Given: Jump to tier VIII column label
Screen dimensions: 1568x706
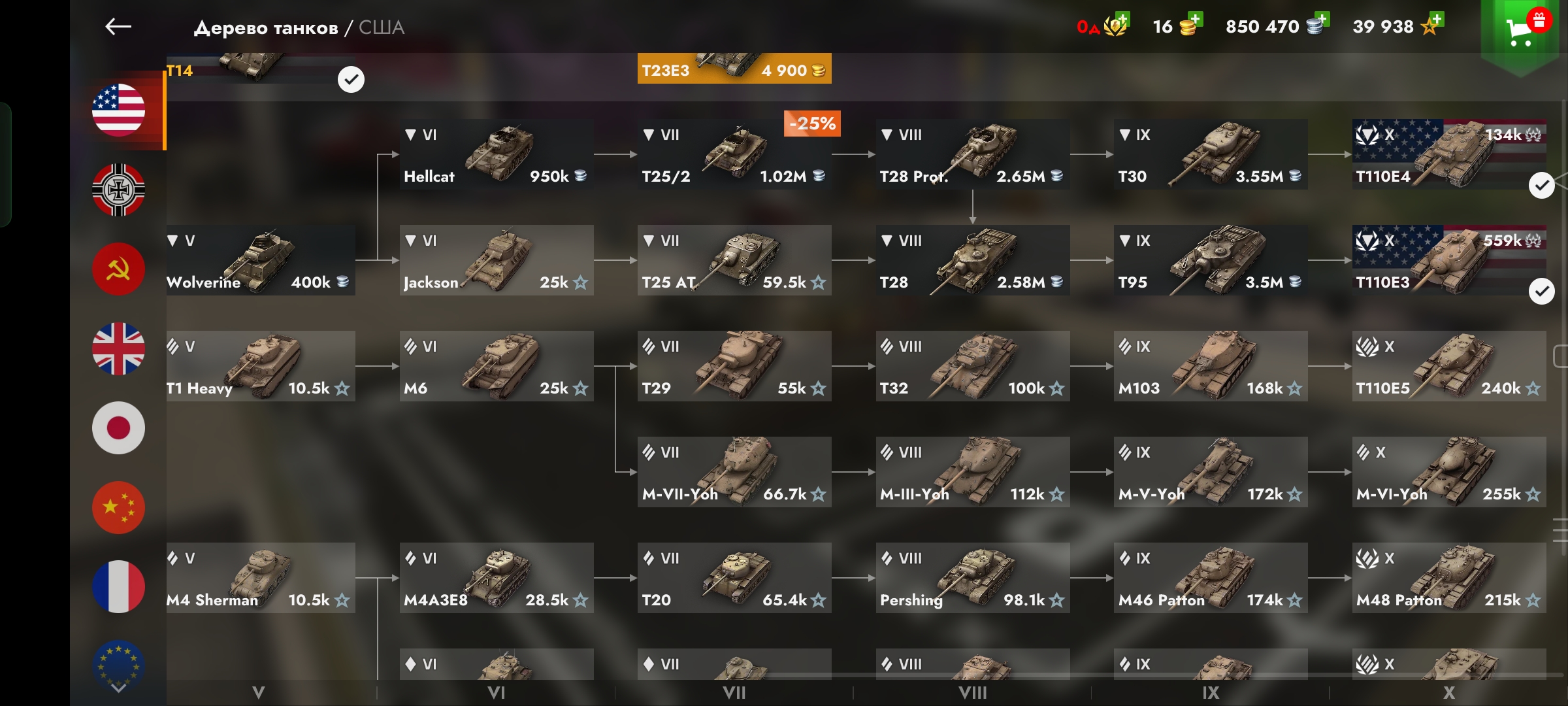Looking at the screenshot, I should (972, 693).
